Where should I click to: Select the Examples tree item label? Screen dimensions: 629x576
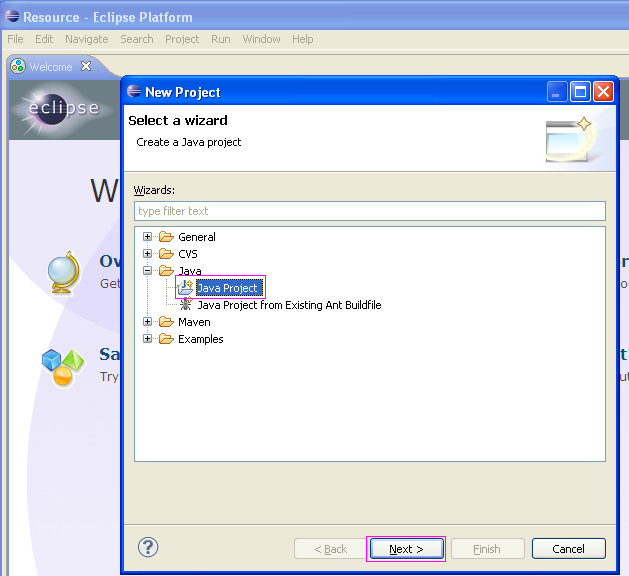coord(201,339)
